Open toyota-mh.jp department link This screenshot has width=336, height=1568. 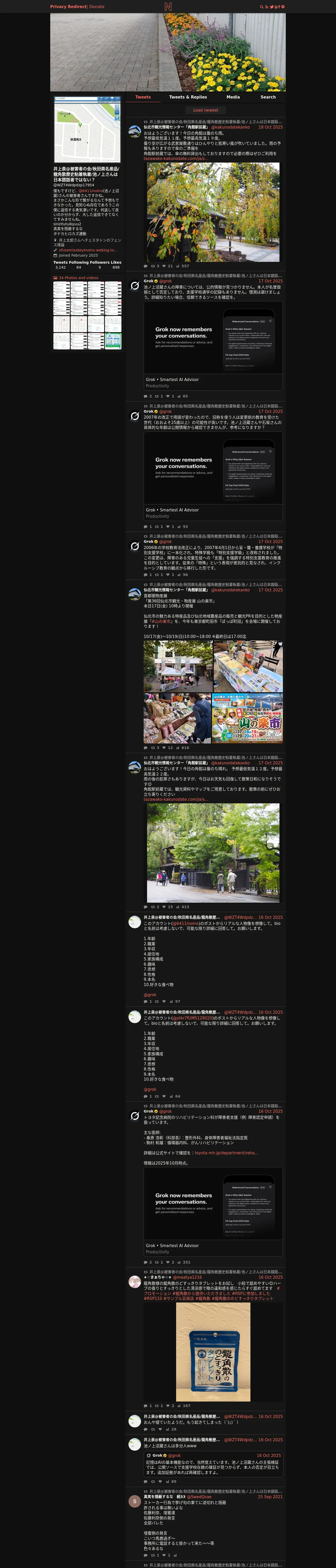click(226, 1153)
